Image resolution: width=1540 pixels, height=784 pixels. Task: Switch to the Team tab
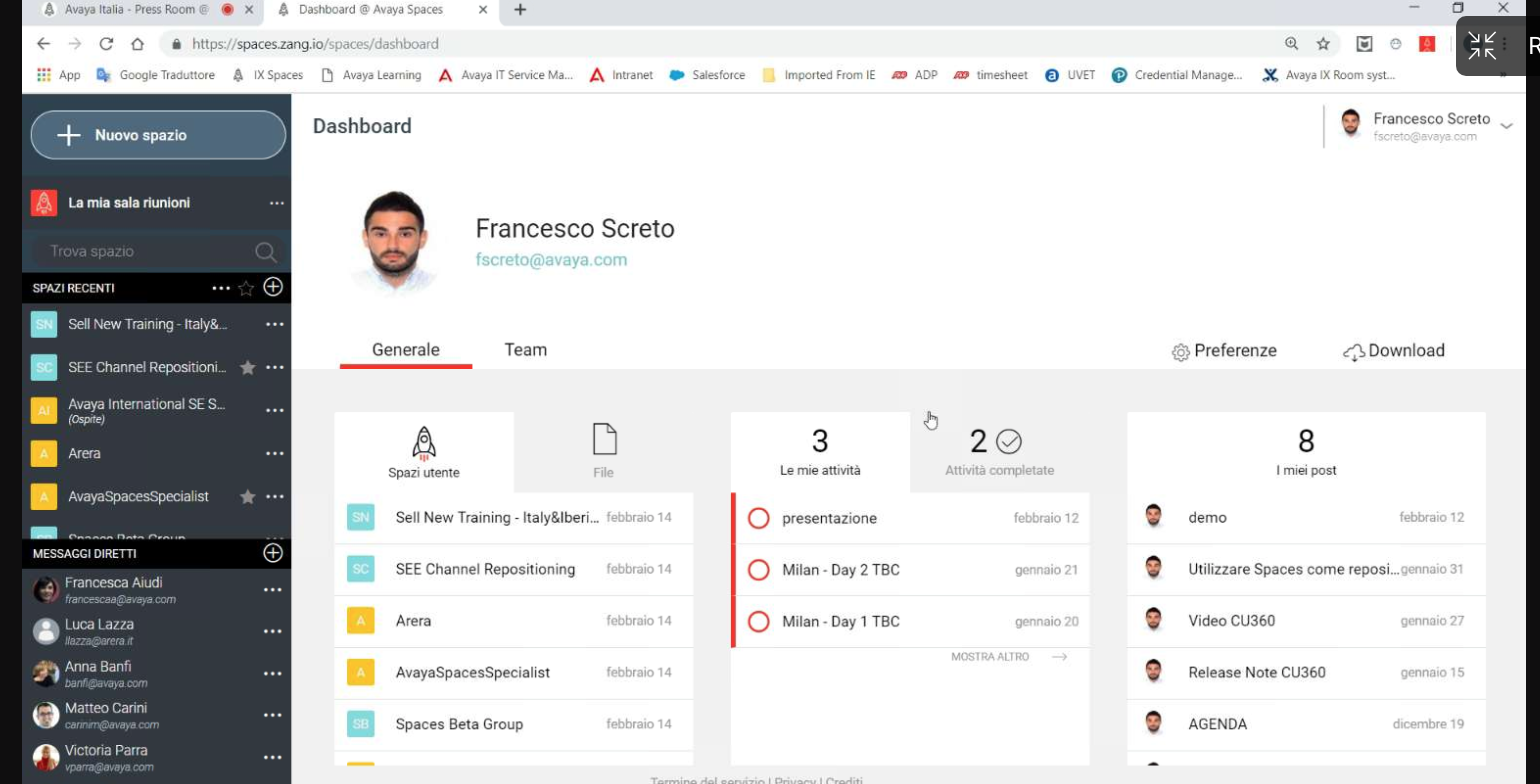525,350
